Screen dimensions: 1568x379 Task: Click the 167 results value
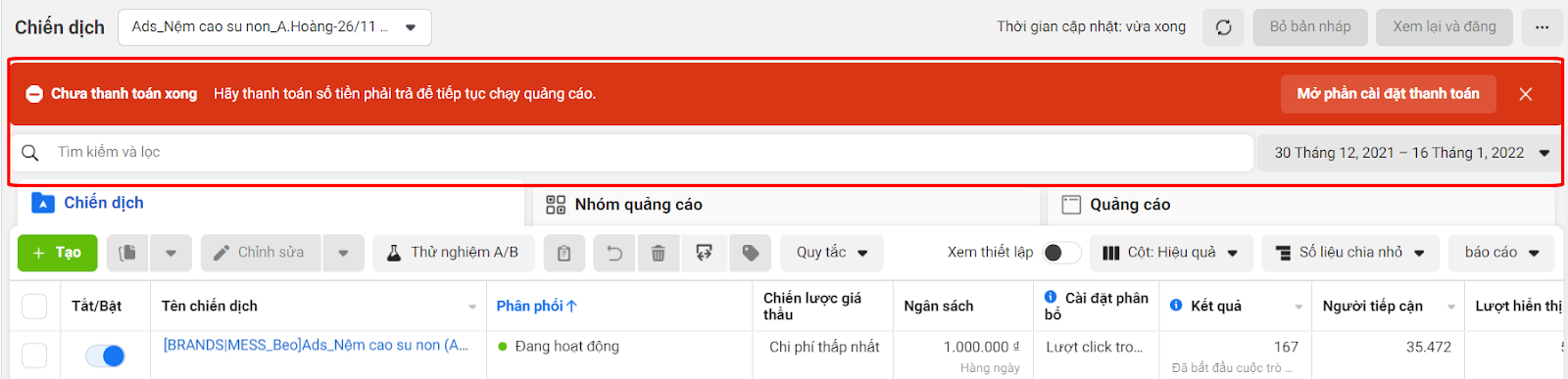[x=1286, y=347]
